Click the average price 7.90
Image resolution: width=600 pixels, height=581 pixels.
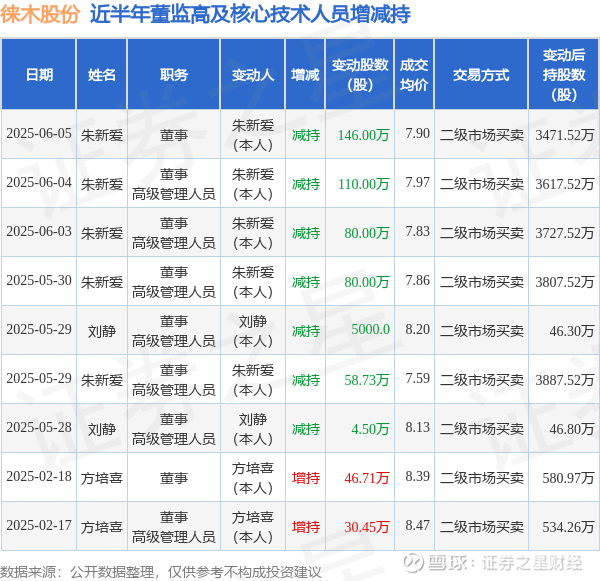[417, 133]
